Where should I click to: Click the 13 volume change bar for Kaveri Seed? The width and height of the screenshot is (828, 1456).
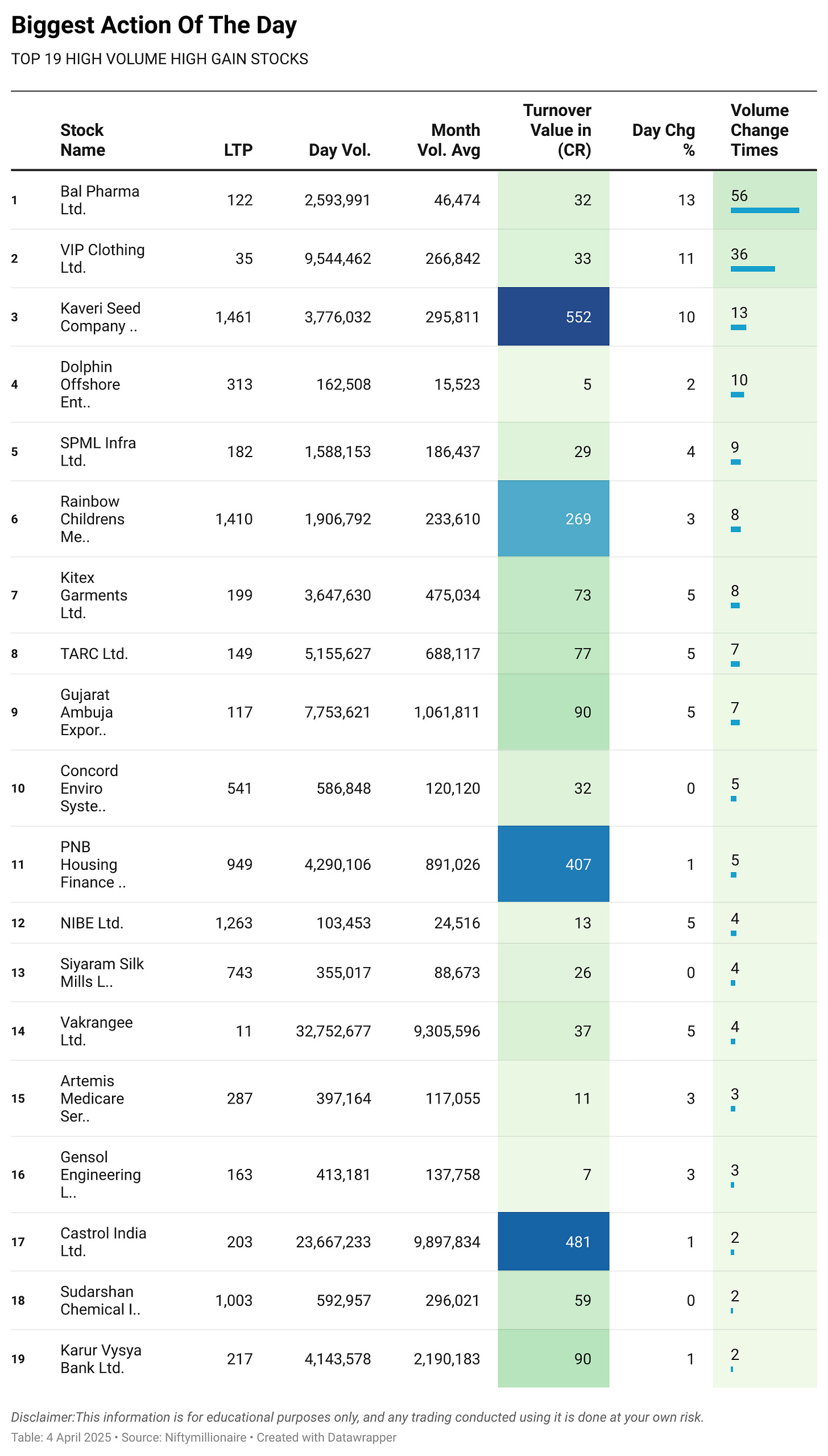pyautogui.click(x=738, y=327)
